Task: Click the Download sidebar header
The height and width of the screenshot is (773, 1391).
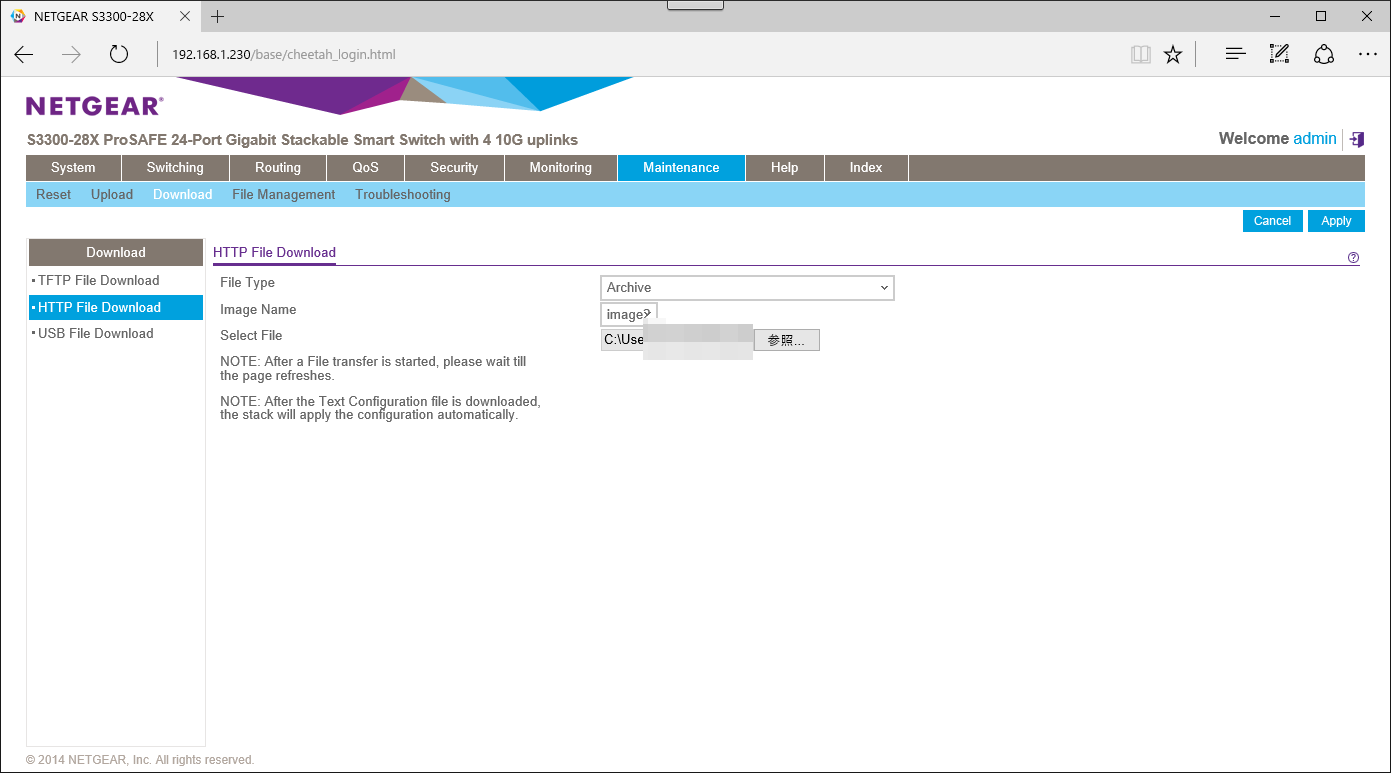Action: (116, 253)
